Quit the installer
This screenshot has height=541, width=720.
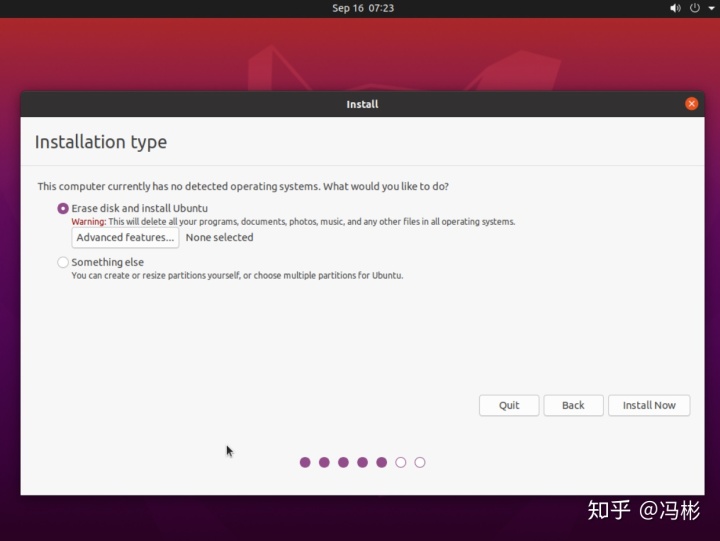coord(509,406)
